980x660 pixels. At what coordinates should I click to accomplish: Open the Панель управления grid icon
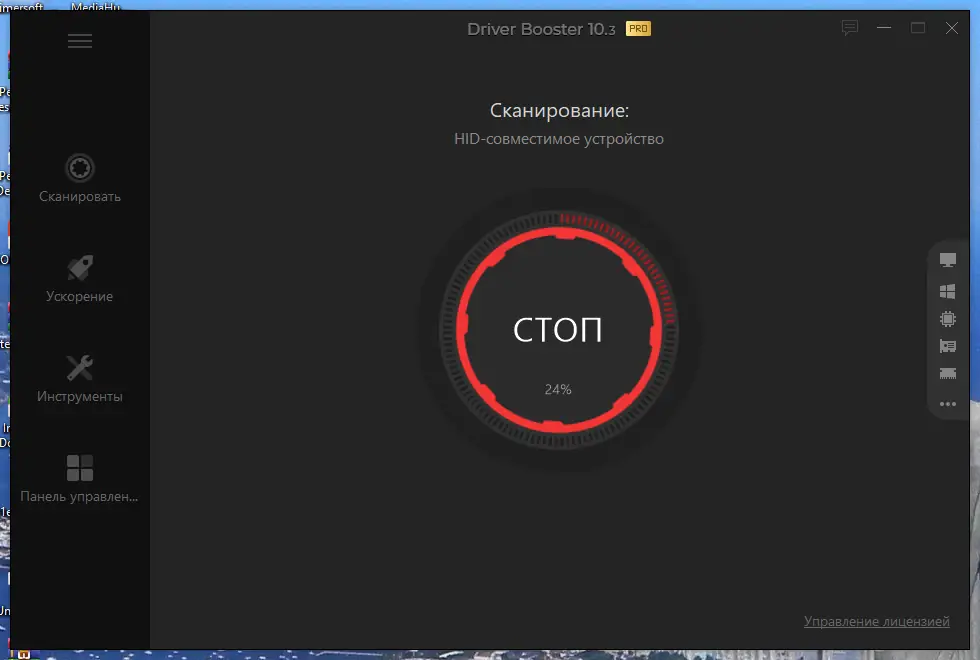click(79, 467)
